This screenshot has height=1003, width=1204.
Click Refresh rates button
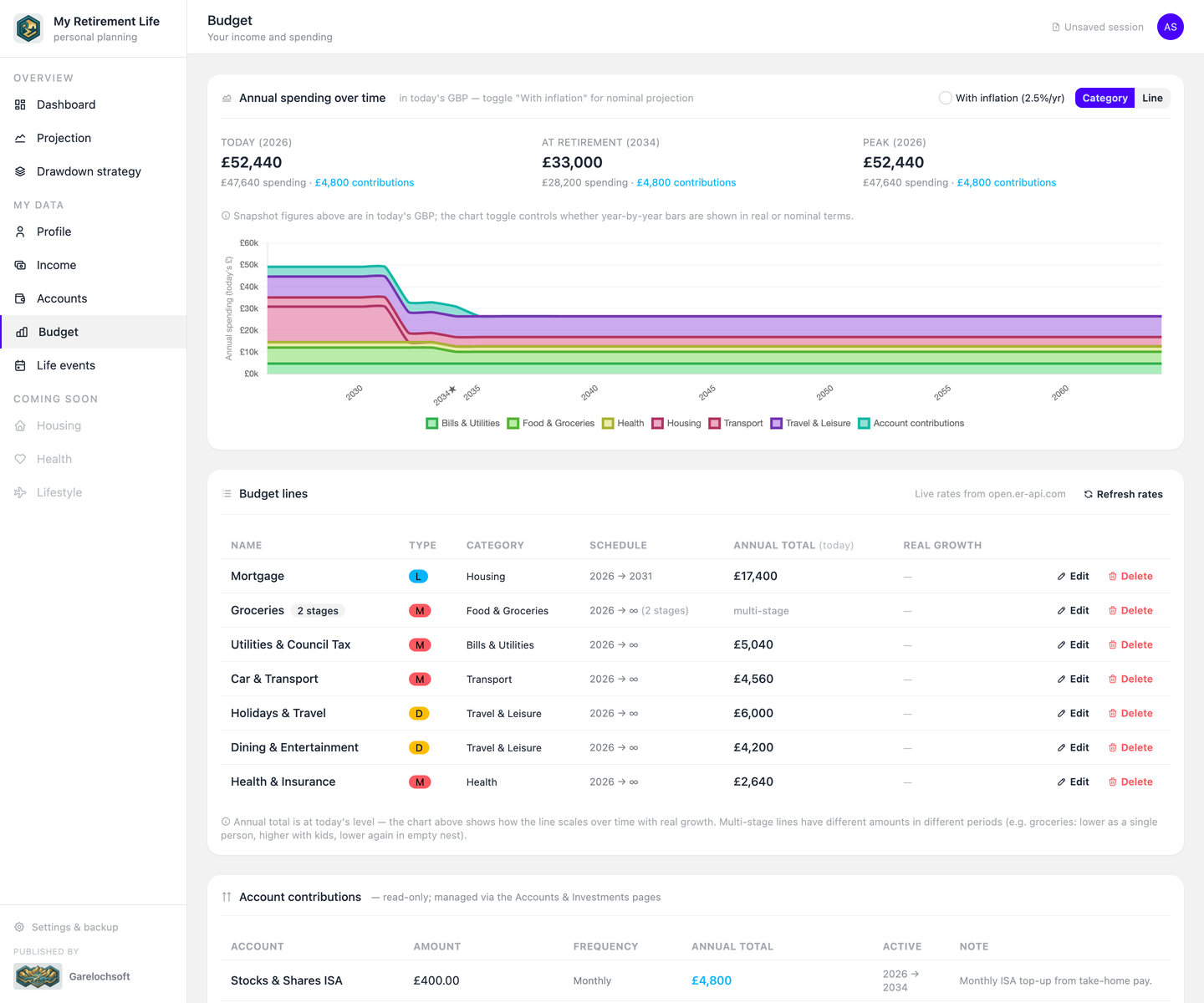(x=1123, y=494)
